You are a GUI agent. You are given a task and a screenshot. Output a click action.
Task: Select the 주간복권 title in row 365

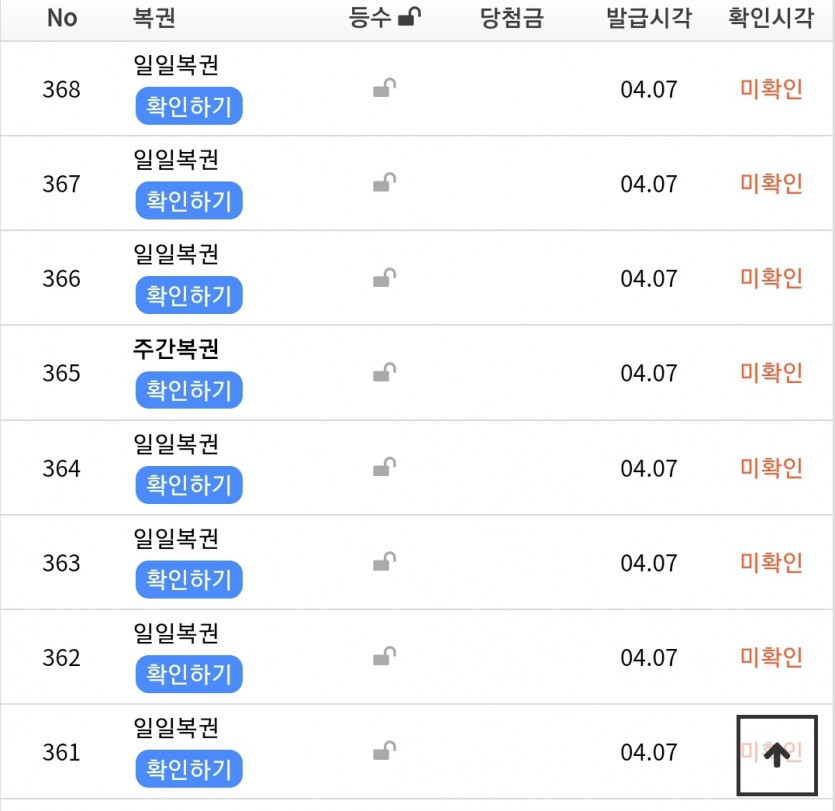(176, 349)
